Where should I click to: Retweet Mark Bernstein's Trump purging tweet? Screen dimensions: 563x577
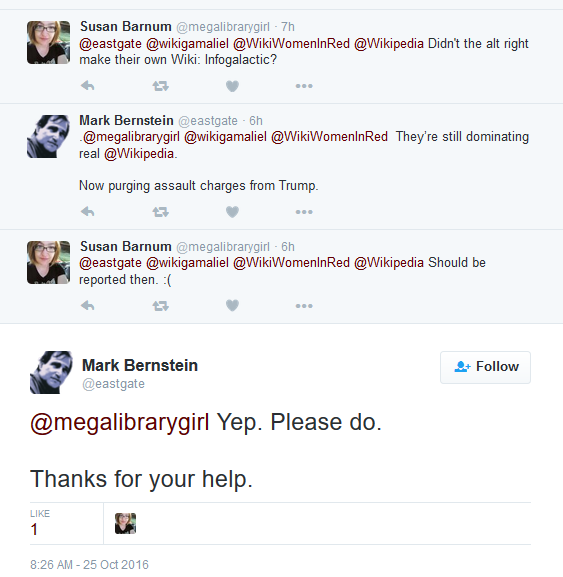160,212
